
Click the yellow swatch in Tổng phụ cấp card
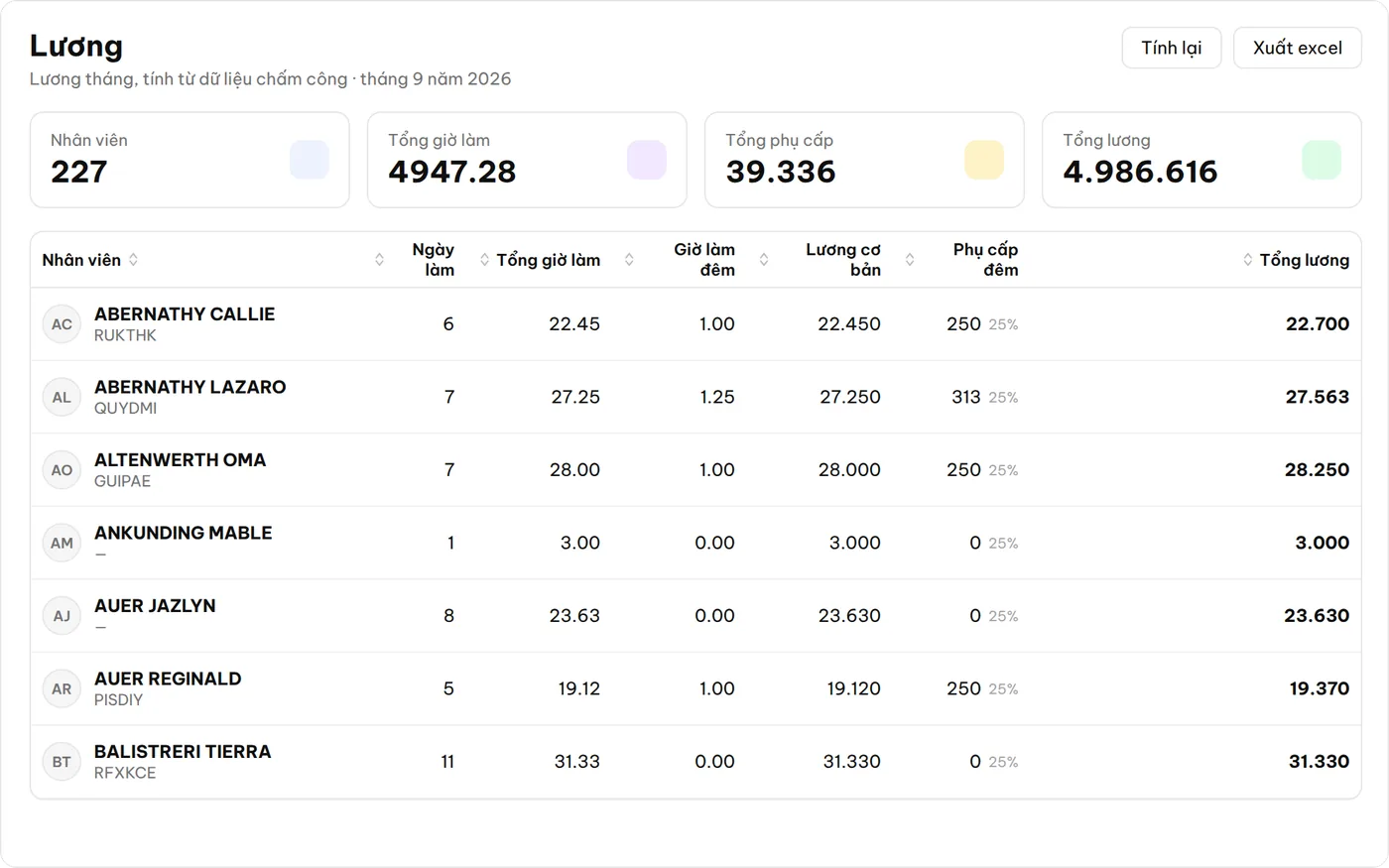point(984,160)
